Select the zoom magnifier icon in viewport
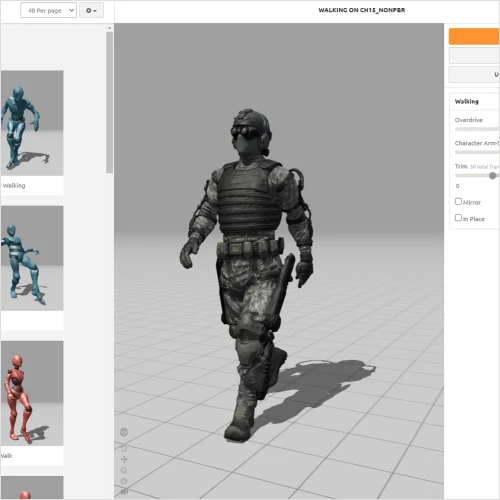The height and width of the screenshot is (500, 500). pos(124,470)
